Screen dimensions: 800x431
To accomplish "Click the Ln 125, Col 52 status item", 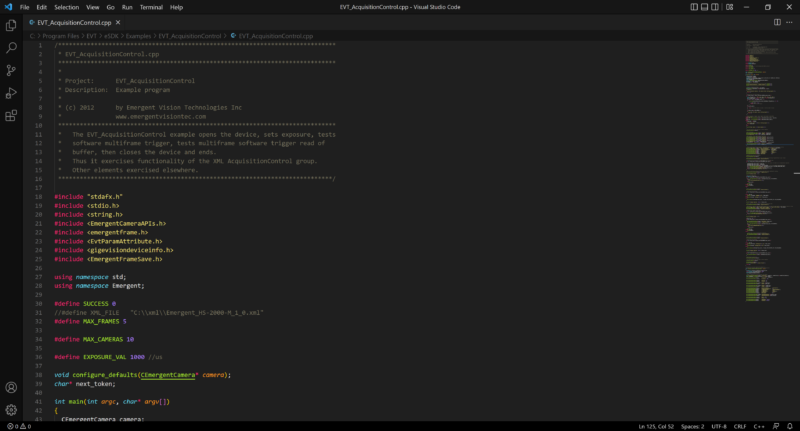I will click(655, 426).
